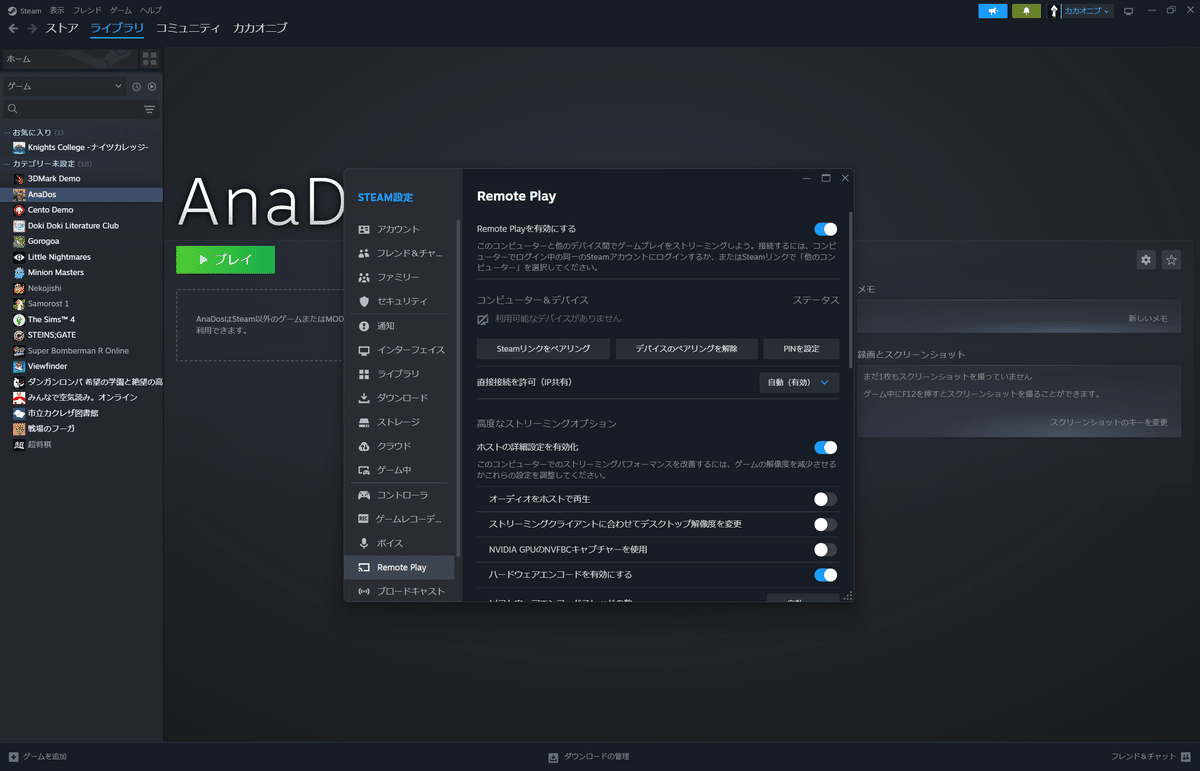Open ダウンロードの管理 at the bottom
The height and width of the screenshot is (771, 1200).
[589, 757]
